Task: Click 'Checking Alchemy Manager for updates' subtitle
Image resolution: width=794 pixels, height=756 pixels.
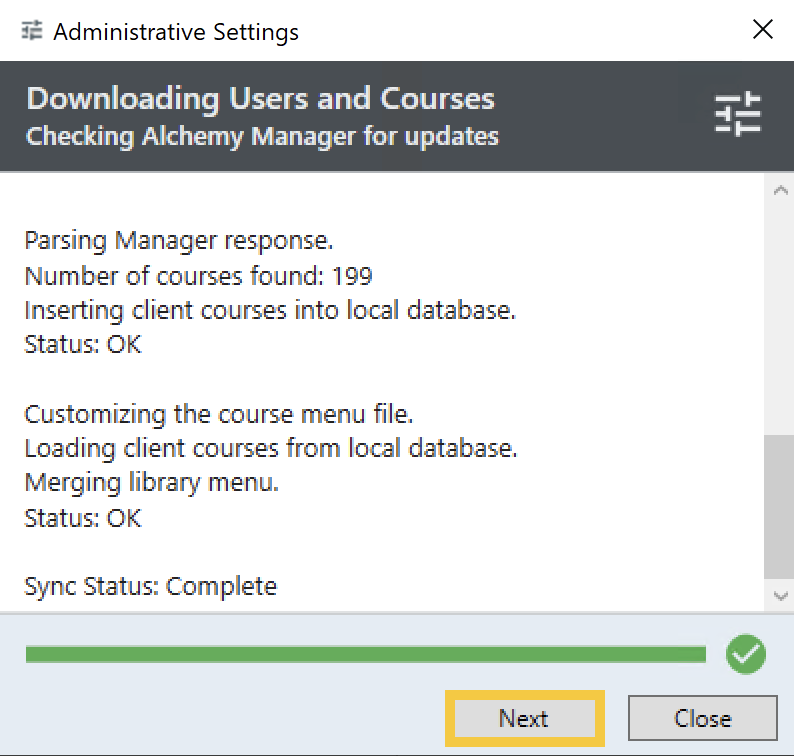Action: 262,135
